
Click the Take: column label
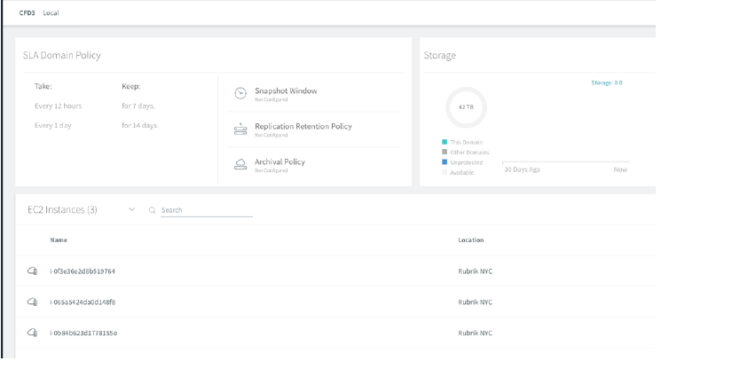coord(43,86)
